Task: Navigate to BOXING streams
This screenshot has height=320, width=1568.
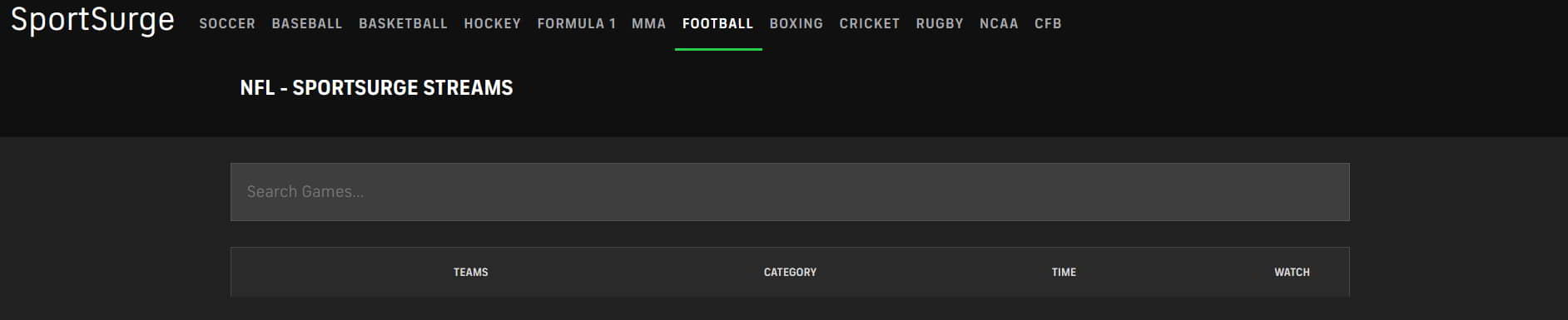Action: (x=796, y=24)
